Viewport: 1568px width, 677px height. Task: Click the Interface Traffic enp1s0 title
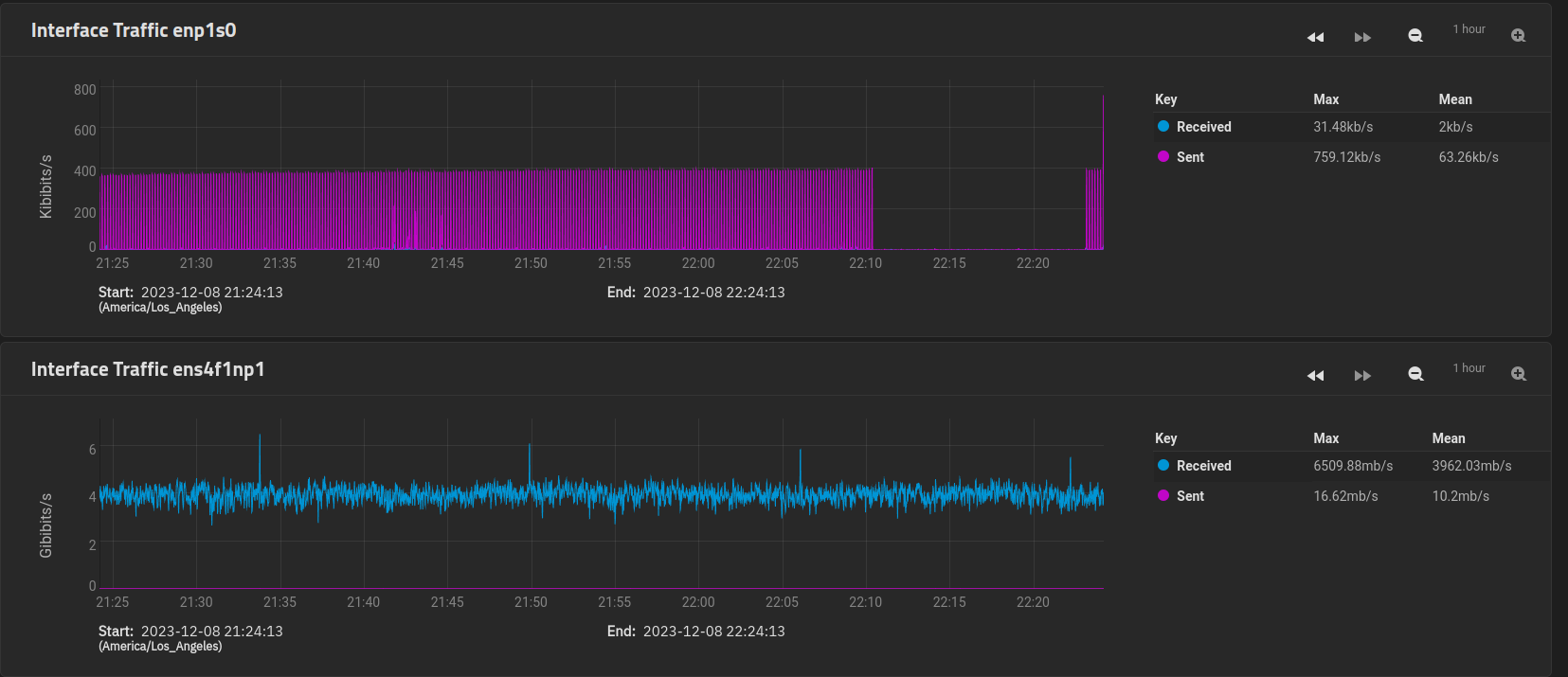click(x=134, y=30)
